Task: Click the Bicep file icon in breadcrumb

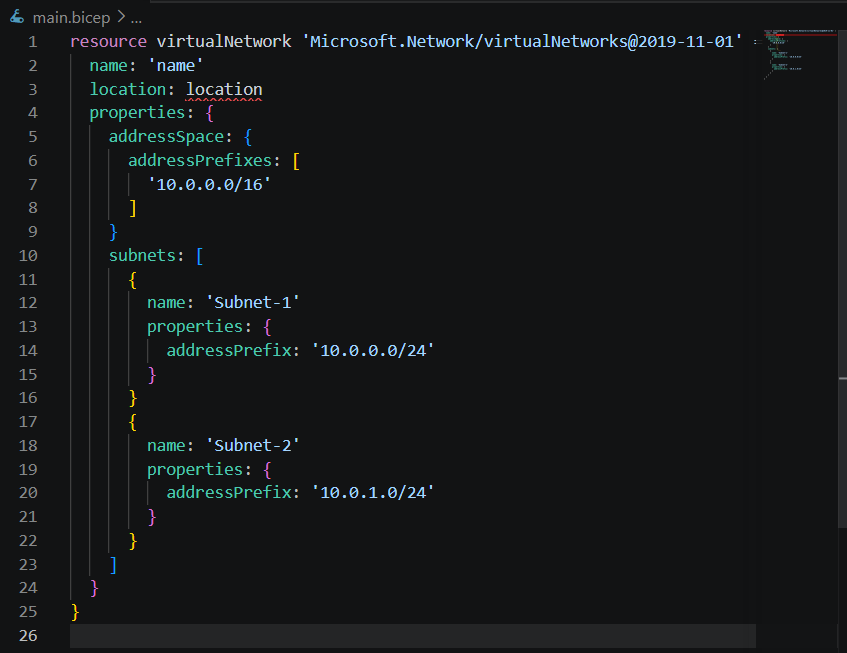Action: pos(16,17)
